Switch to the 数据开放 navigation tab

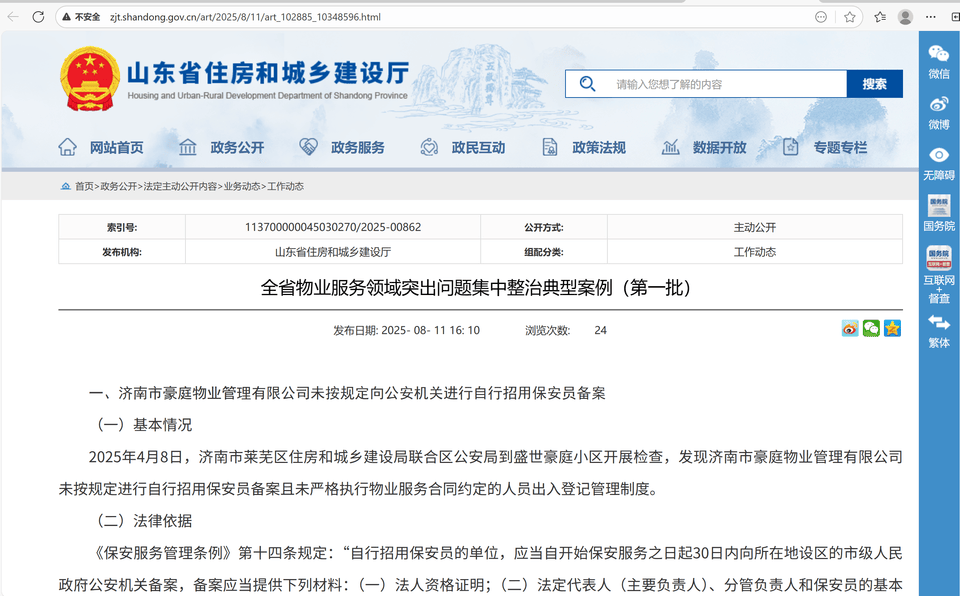pyautogui.click(x=722, y=146)
